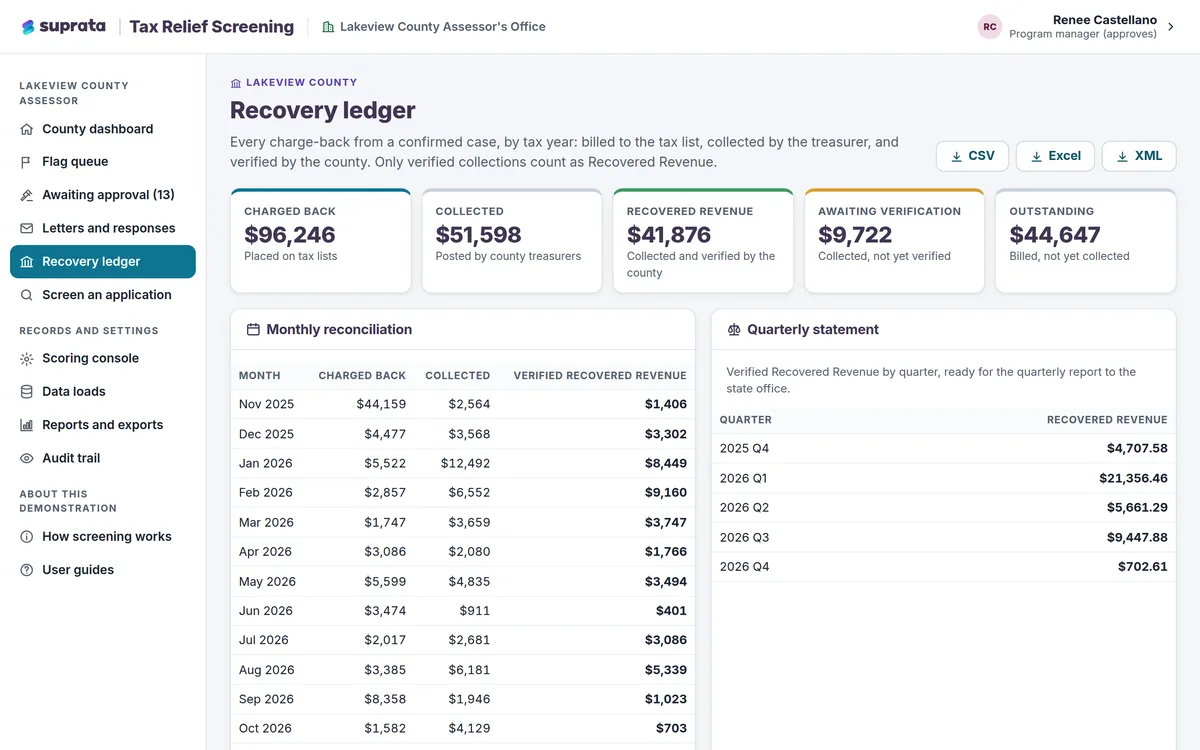Viewport: 1200px width, 750px height.
Task: Click Renee Castellano user name
Action: [1105, 20]
